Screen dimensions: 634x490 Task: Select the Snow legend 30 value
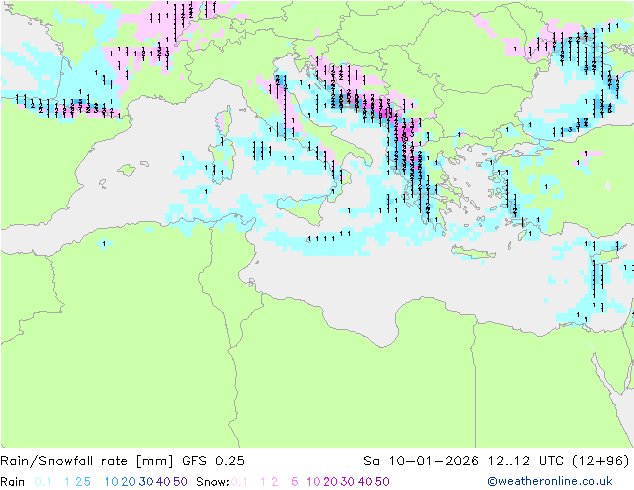(348, 482)
